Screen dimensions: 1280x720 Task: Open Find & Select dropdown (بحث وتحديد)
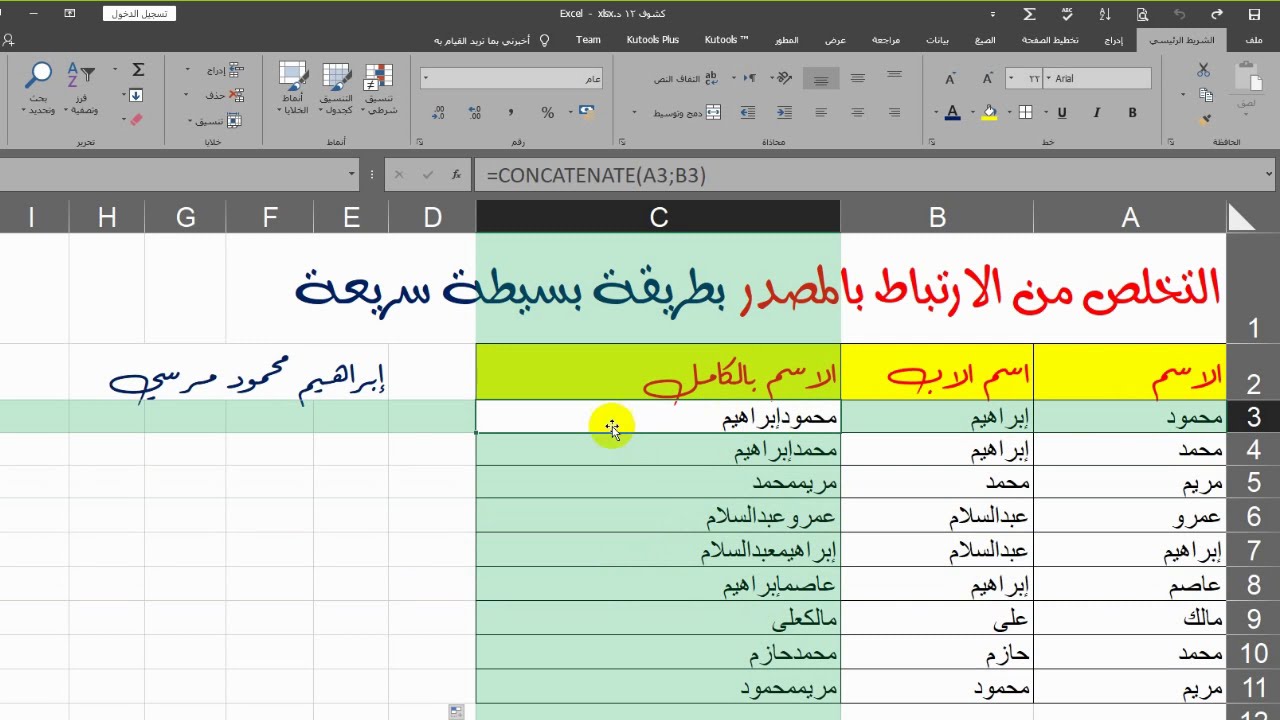click(40, 88)
